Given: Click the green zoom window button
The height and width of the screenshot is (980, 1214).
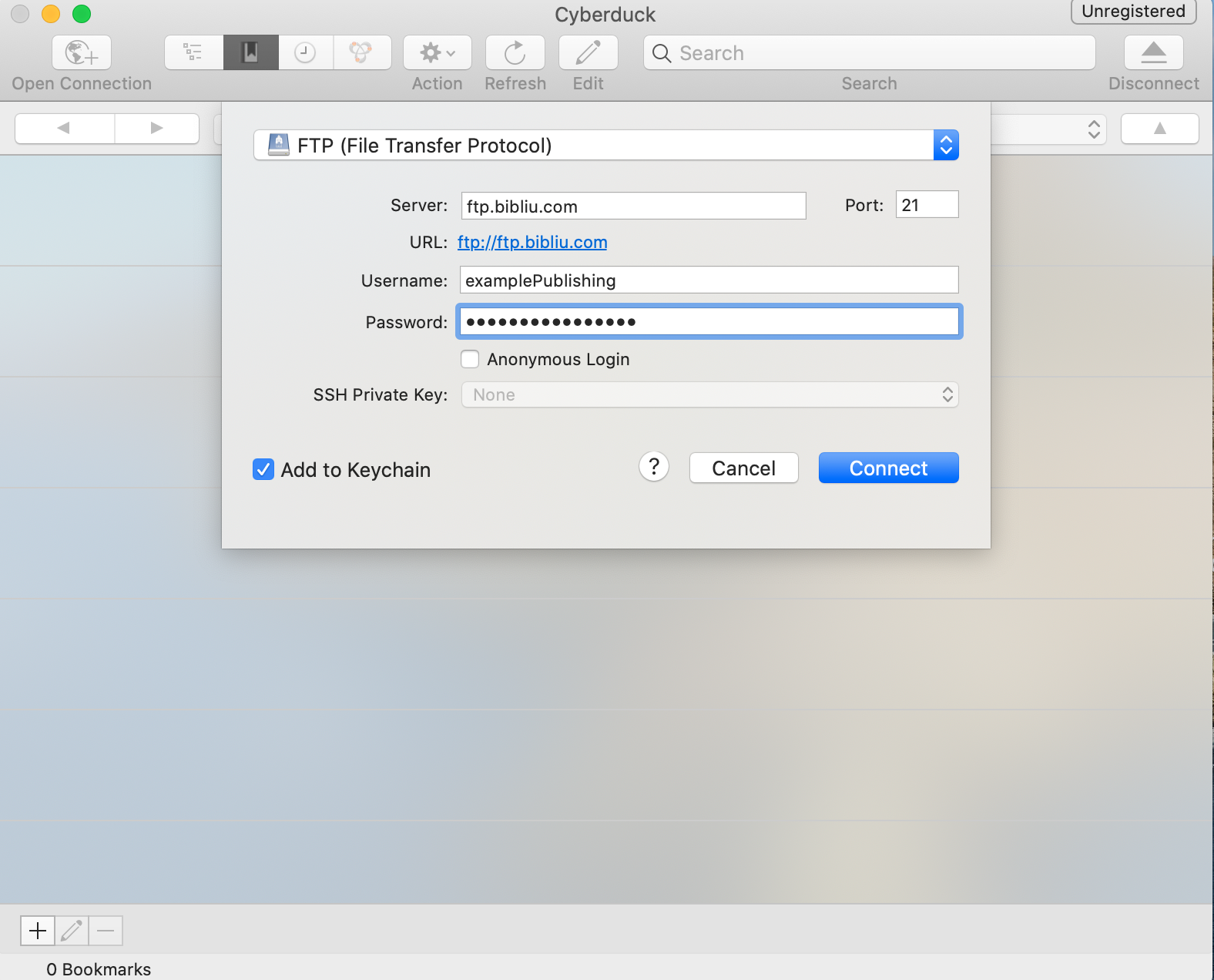Looking at the screenshot, I should click(82, 14).
